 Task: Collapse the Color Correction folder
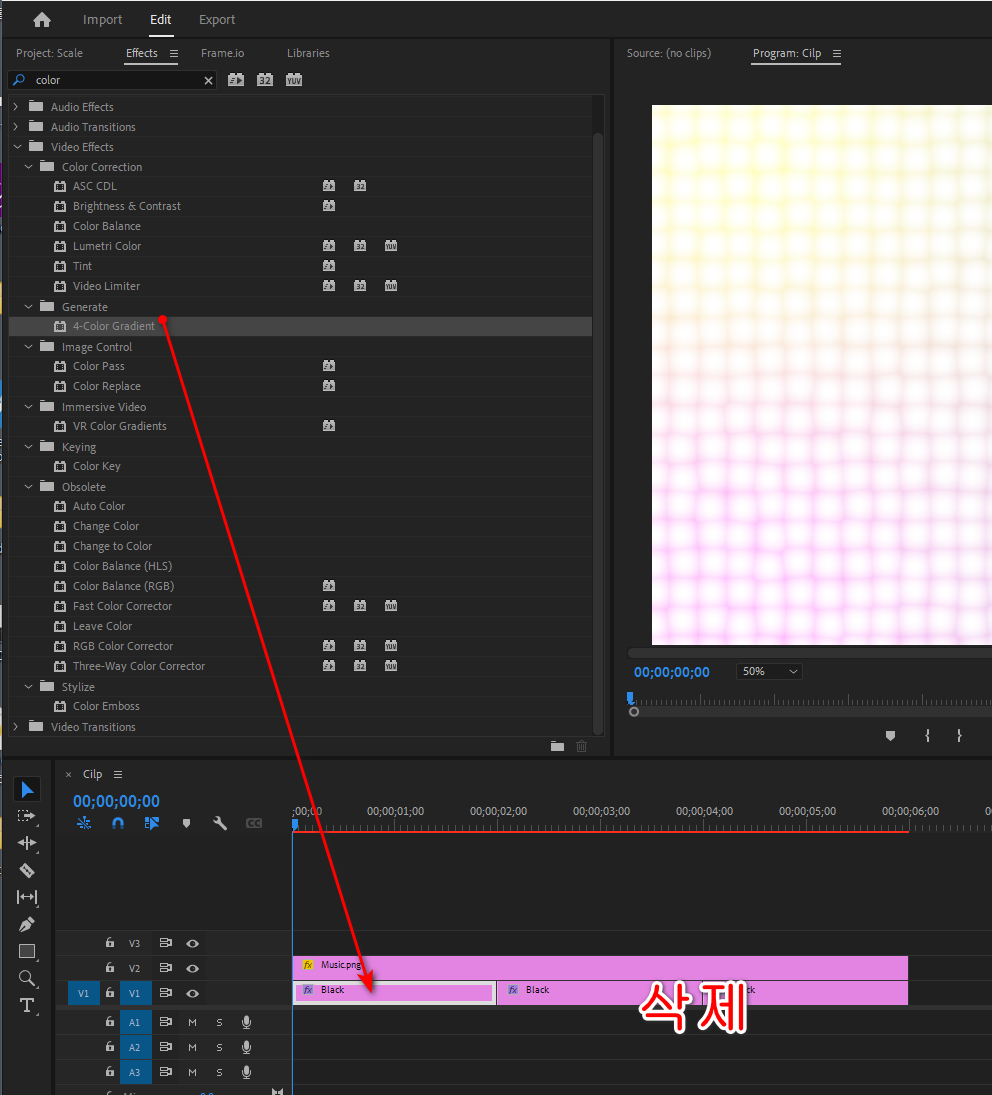(x=29, y=167)
